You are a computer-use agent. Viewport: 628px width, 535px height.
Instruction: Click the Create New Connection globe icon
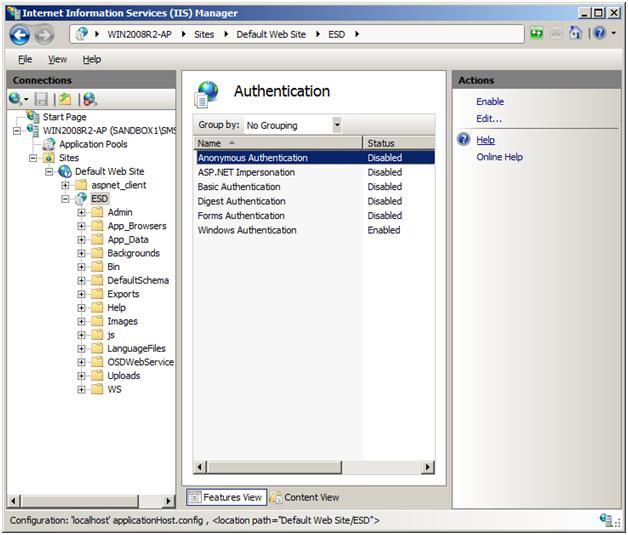click(x=15, y=99)
